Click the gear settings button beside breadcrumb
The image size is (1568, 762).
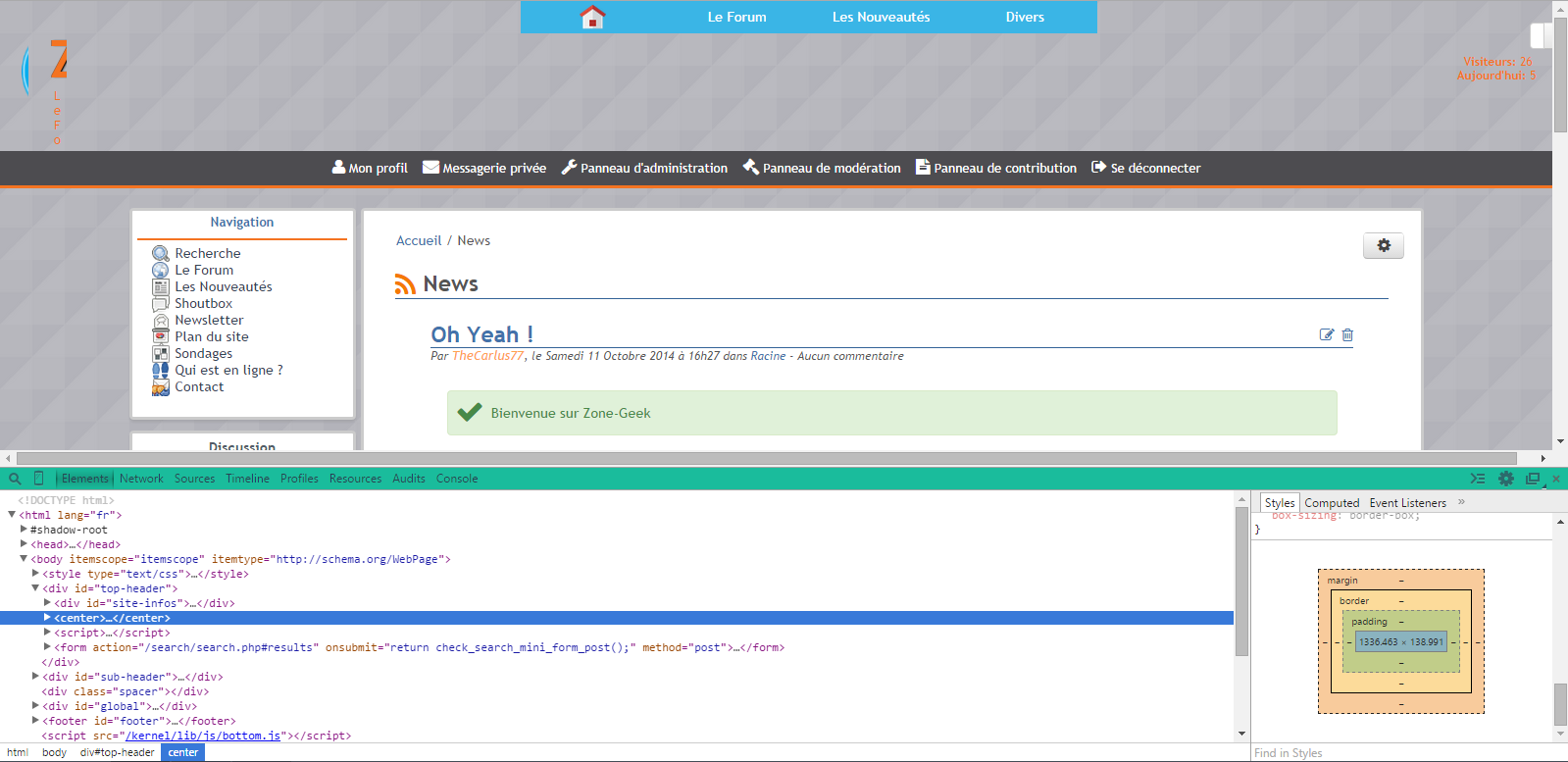tap(1383, 245)
